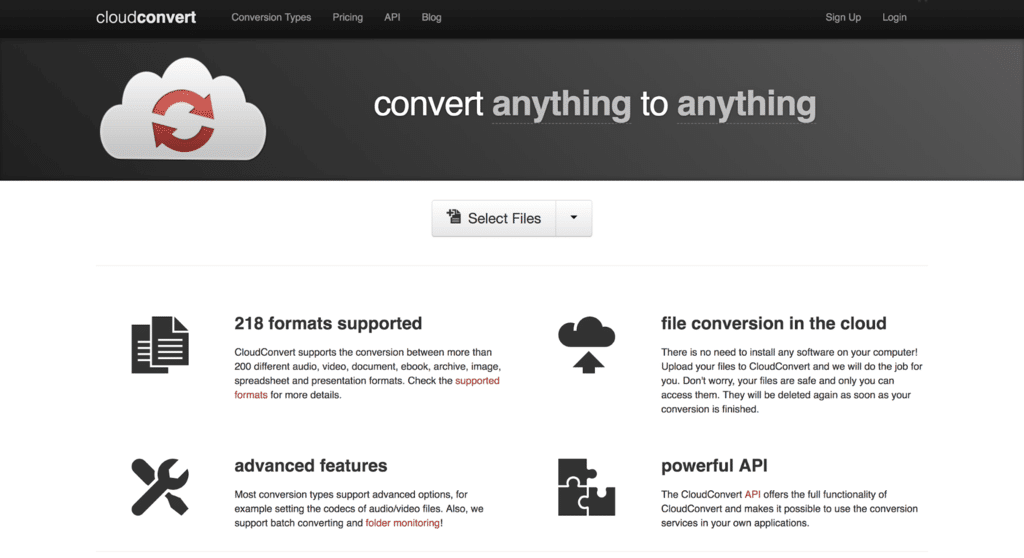Click the cloud upload icon
The image size is (1024, 558).
586,345
